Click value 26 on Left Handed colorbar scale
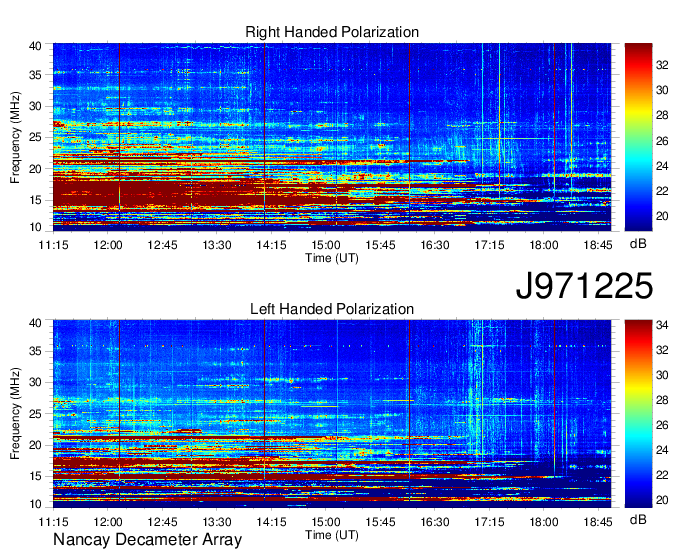This screenshot has height=552, width=680. click(x=662, y=425)
